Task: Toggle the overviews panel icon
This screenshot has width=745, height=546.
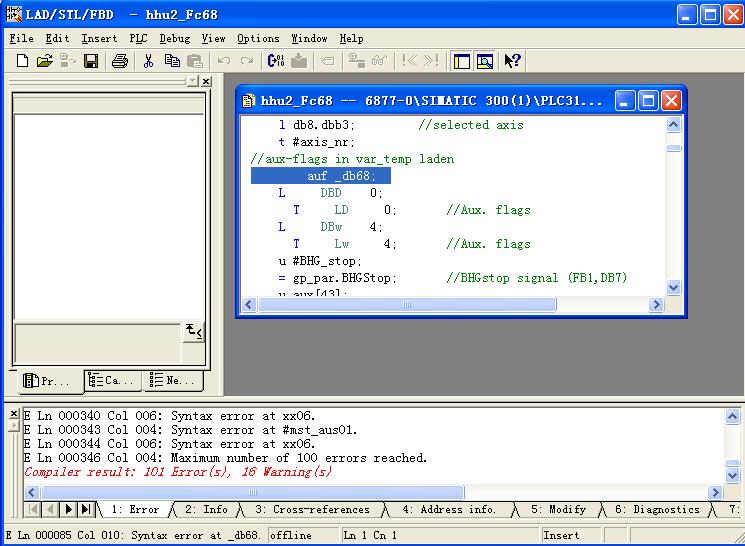Action: 461,61
